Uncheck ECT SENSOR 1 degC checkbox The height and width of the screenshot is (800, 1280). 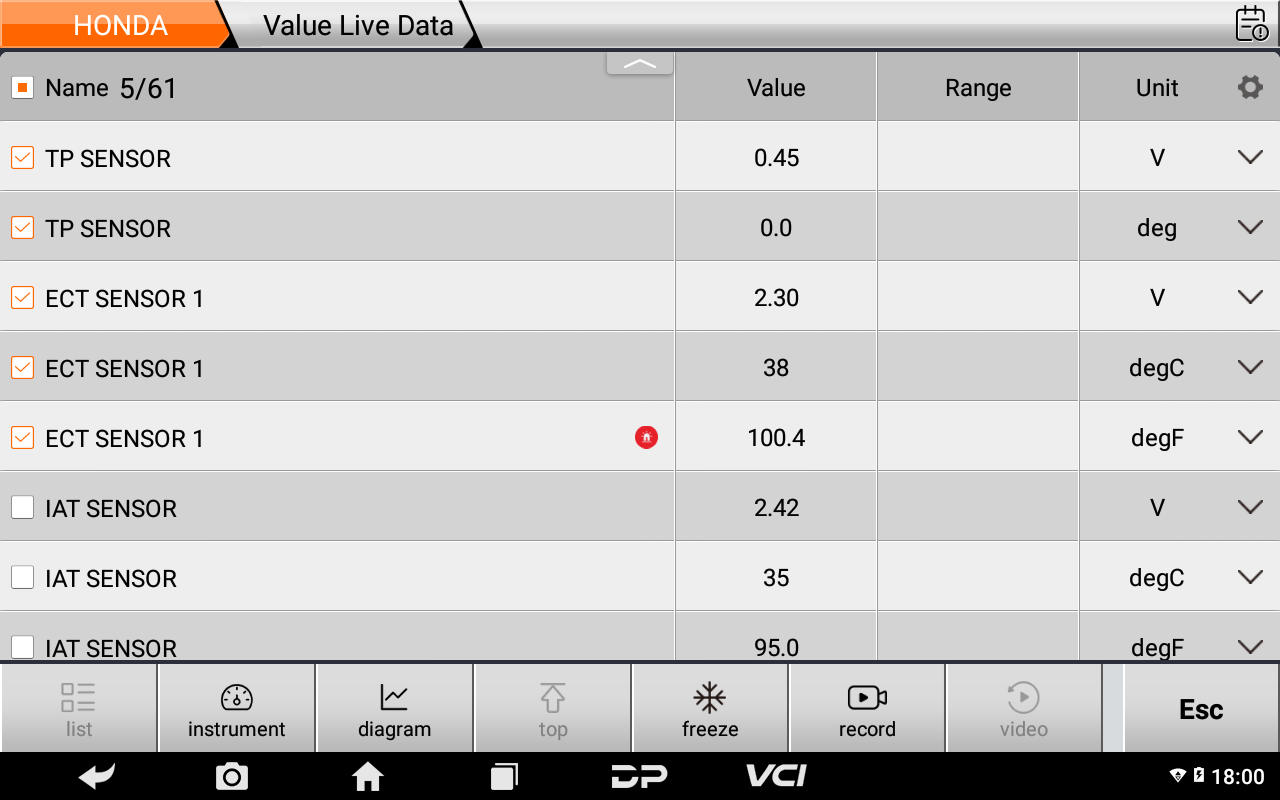[x=22, y=368]
